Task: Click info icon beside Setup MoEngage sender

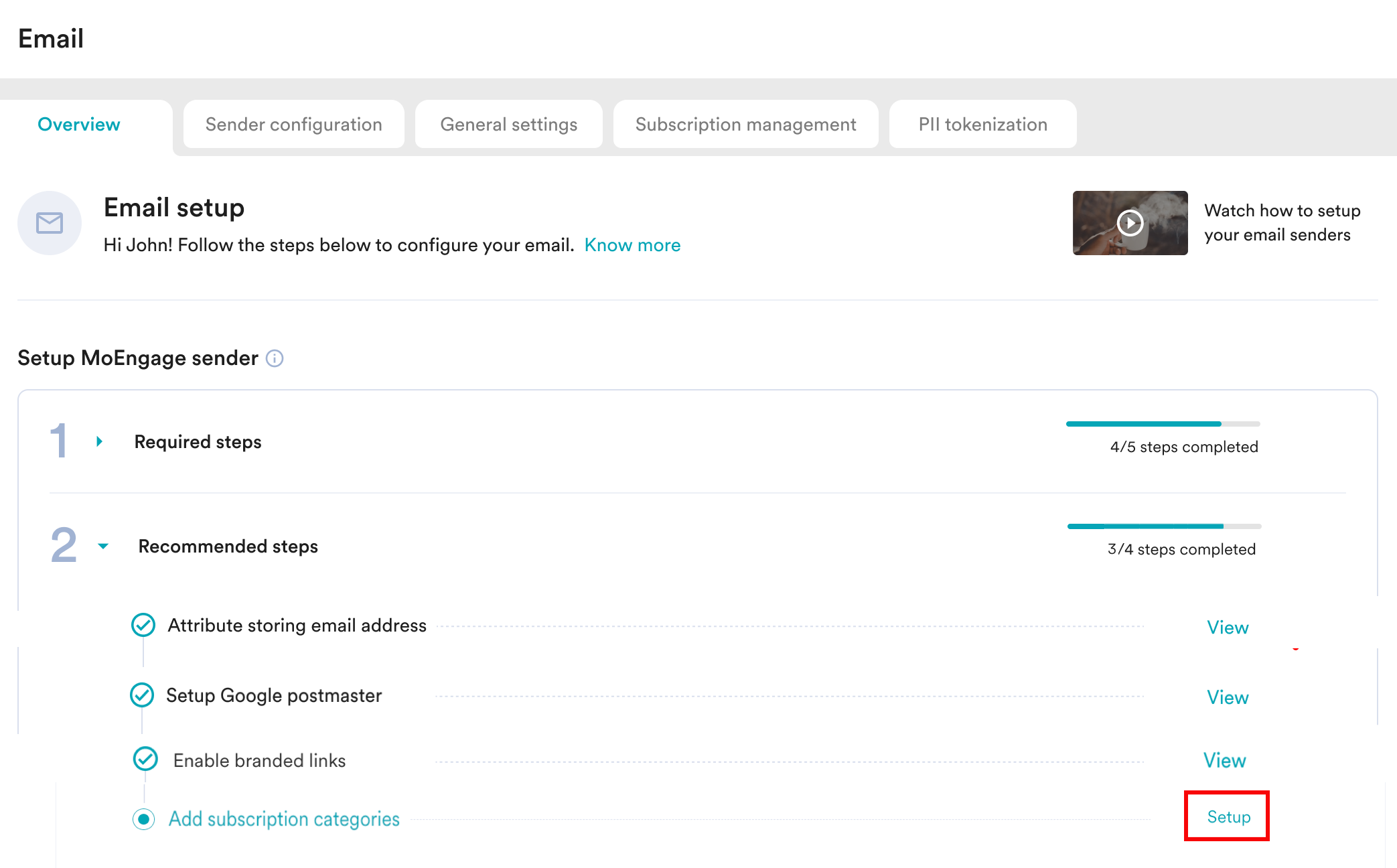Action: pyautogui.click(x=275, y=358)
